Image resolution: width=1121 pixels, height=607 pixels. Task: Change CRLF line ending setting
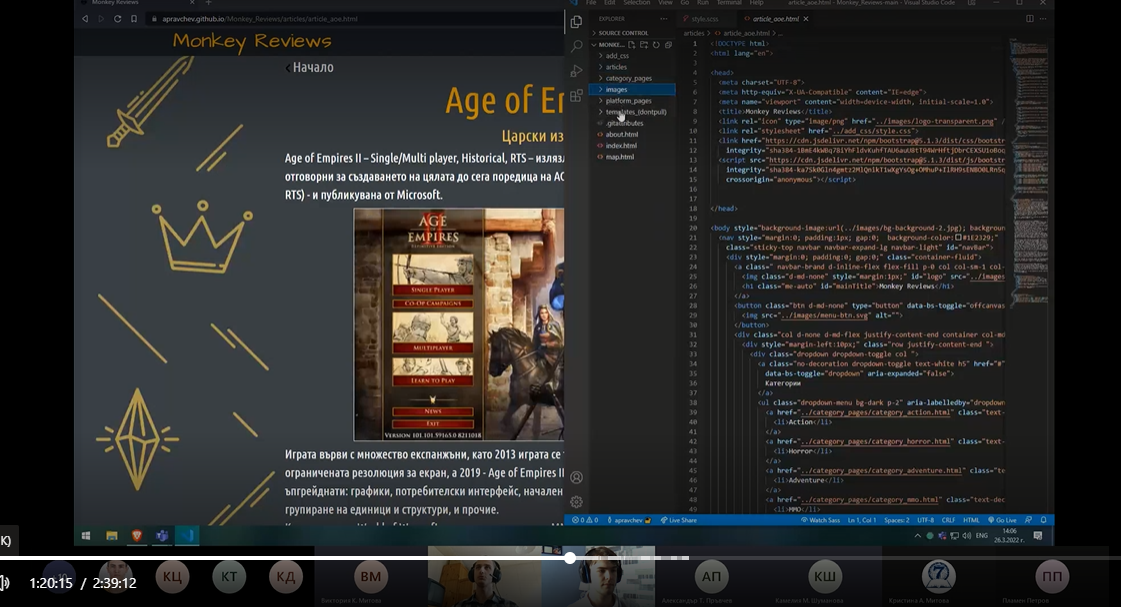coord(948,520)
